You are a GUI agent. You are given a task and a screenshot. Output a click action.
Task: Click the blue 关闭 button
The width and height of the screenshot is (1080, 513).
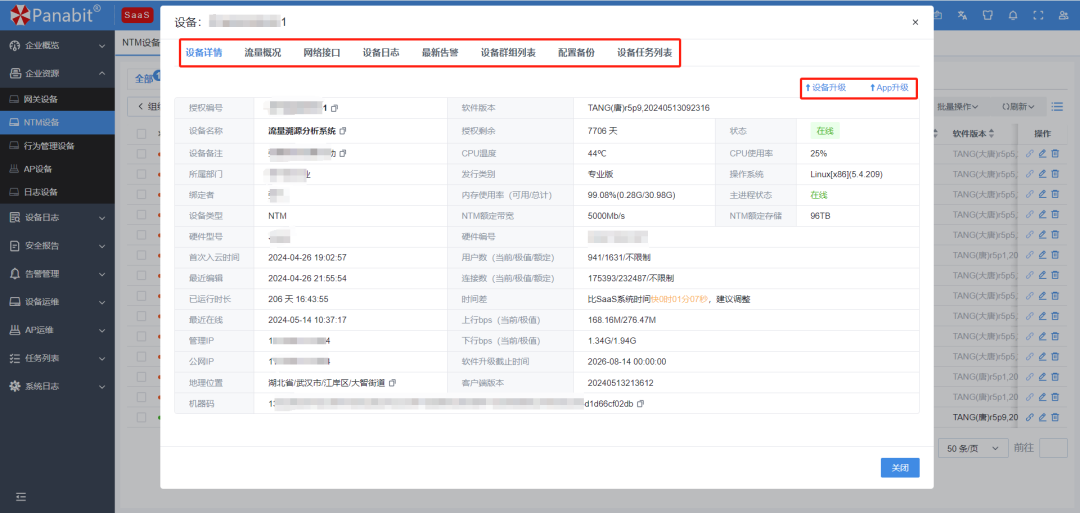pyautogui.click(x=900, y=468)
